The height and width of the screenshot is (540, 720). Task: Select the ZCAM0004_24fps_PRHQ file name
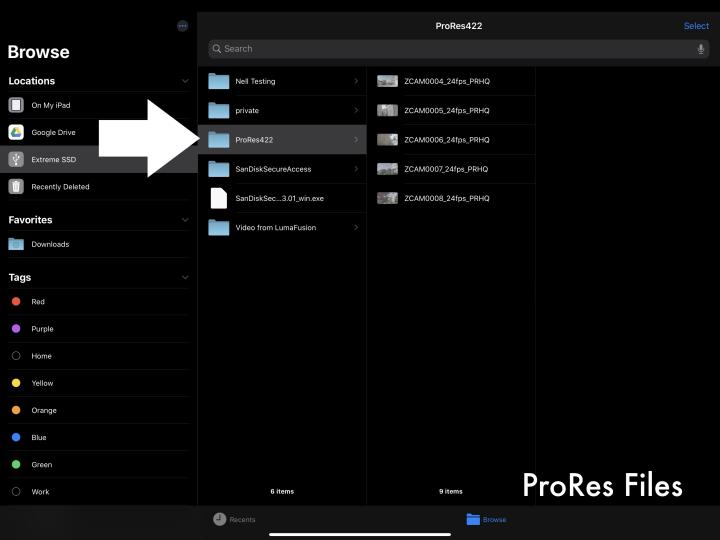tap(447, 81)
